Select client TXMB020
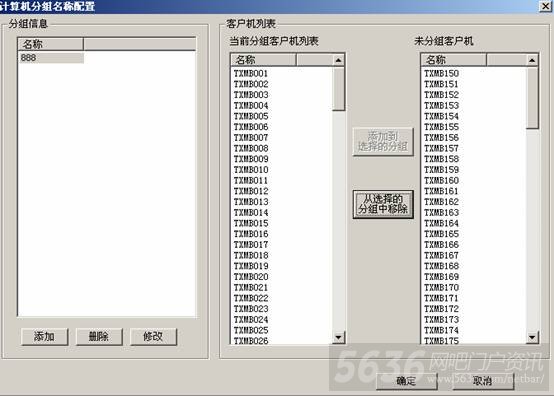This screenshot has height=396, width=554. 251,277
